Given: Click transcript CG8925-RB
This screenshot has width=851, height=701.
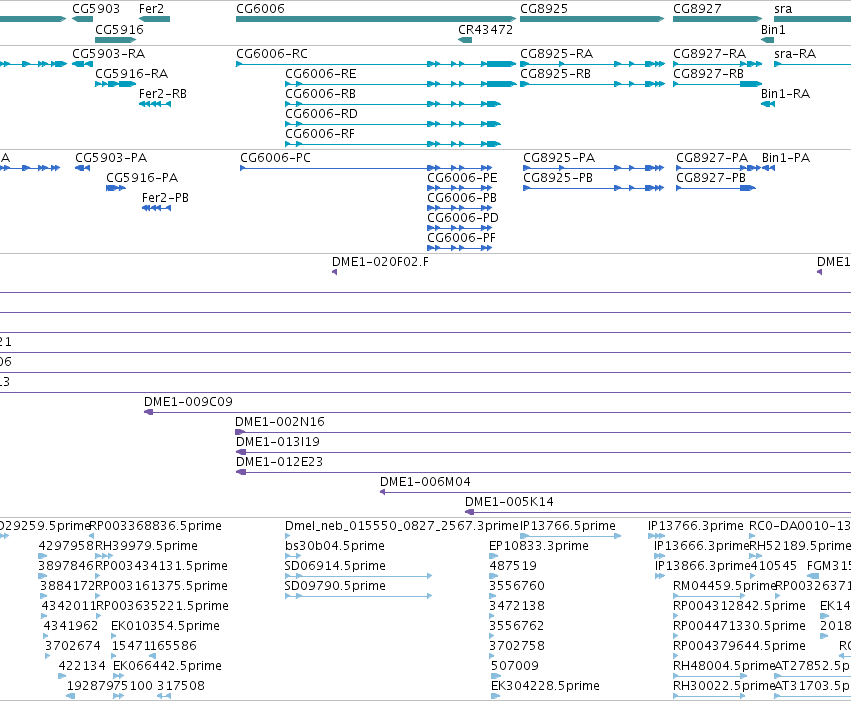Looking at the screenshot, I should click(592, 84).
